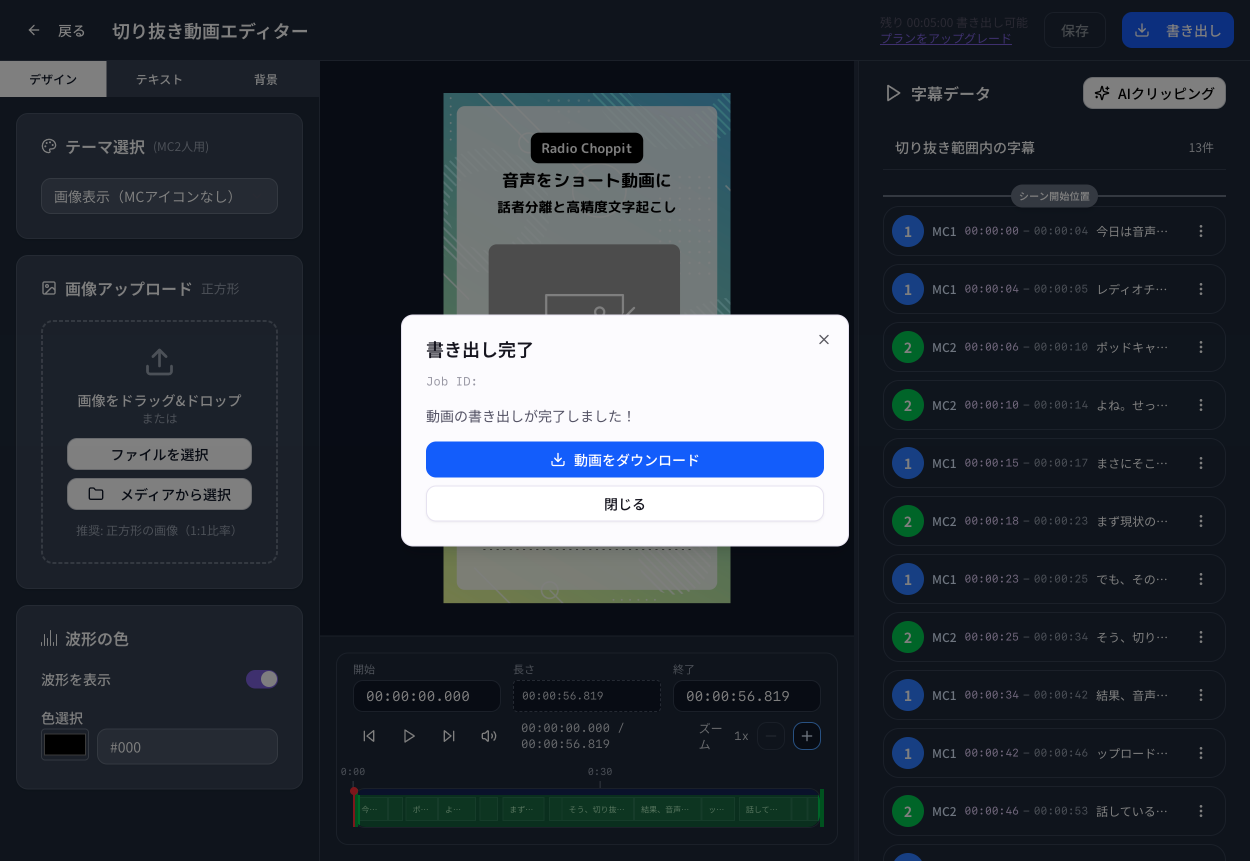Click the upload arrow icon in the drop zone
This screenshot has width=1250, height=861.
[159, 362]
